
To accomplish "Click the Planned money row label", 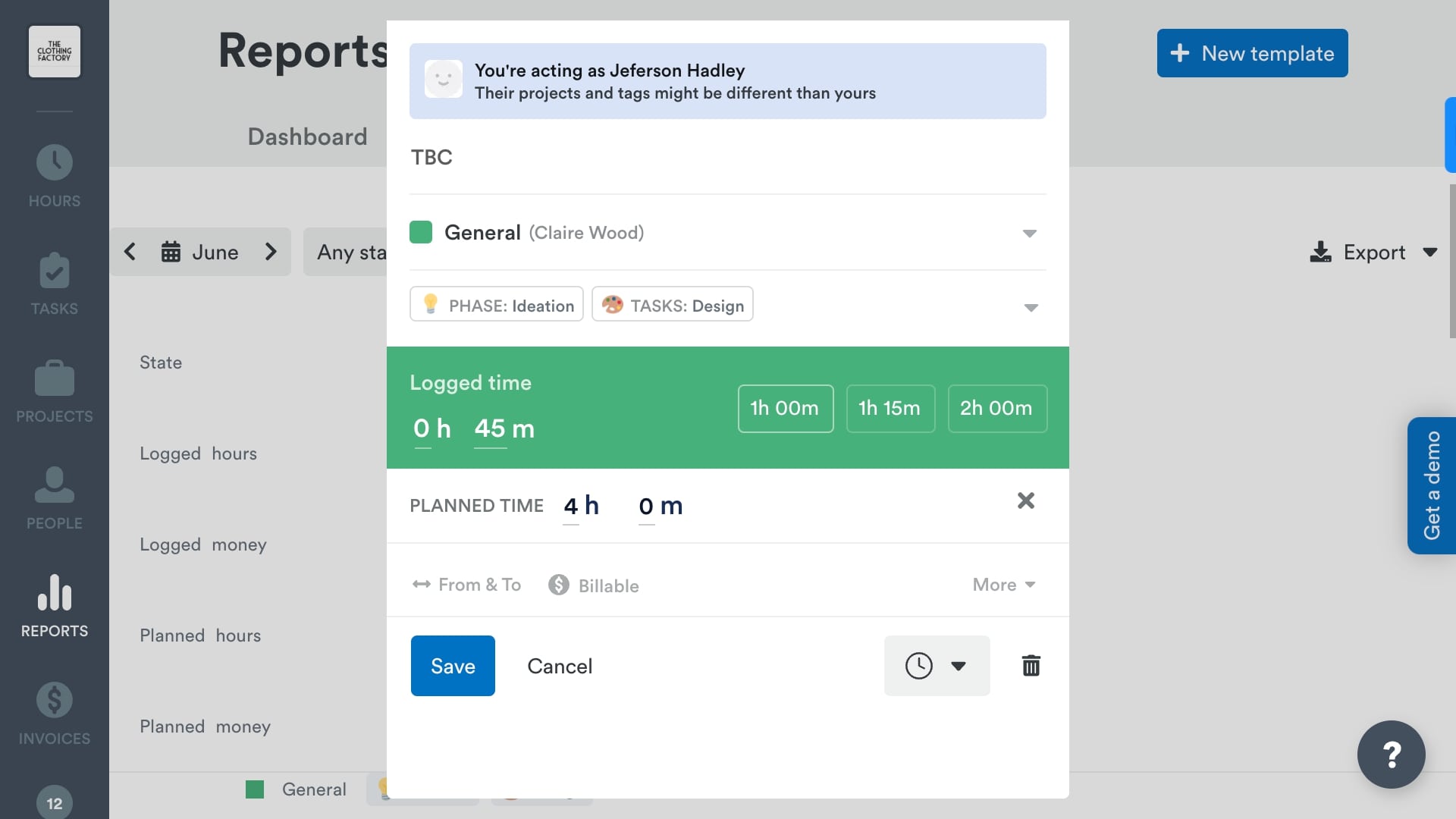I will (x=205, y=726).
